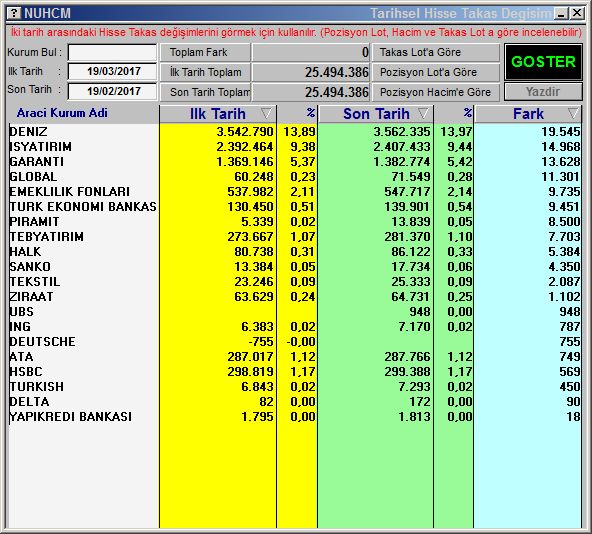Click the percent icon after Ilk Tarih

[310, 113]
